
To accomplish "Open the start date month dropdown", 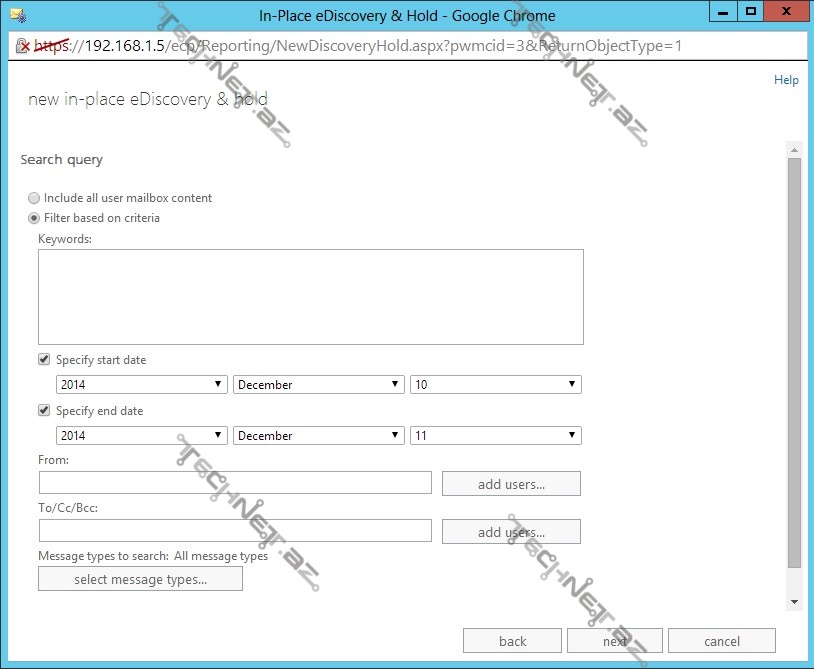I will tap(318, 385).
